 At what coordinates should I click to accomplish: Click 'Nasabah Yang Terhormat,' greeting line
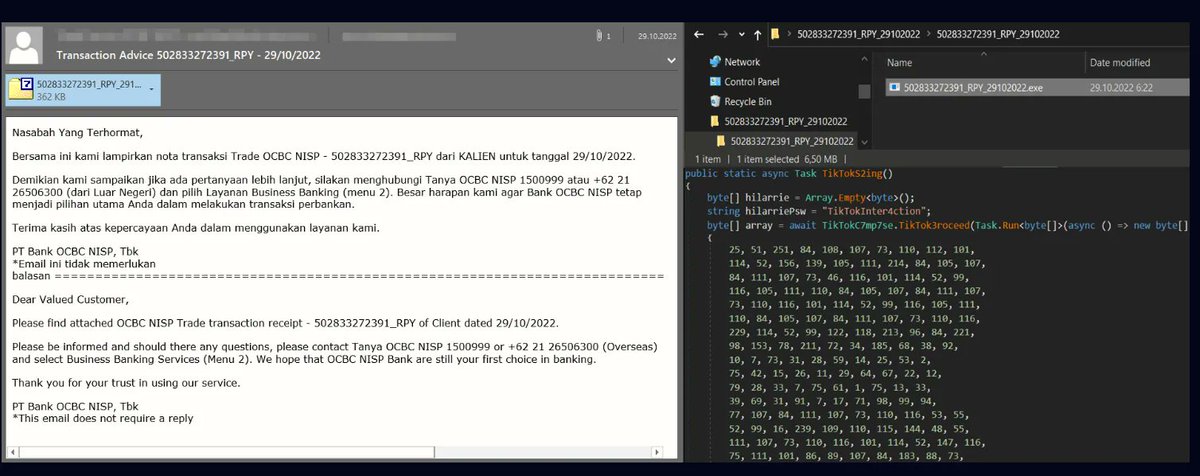(77, 131)
